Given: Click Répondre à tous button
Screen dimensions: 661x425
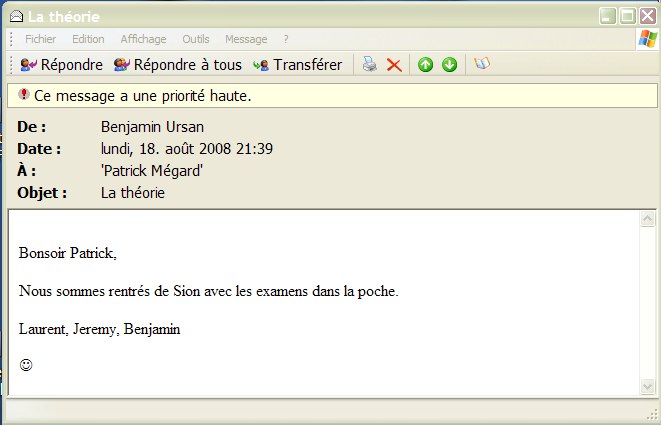Looking at the screenshot, I should (x=177, y=65).
